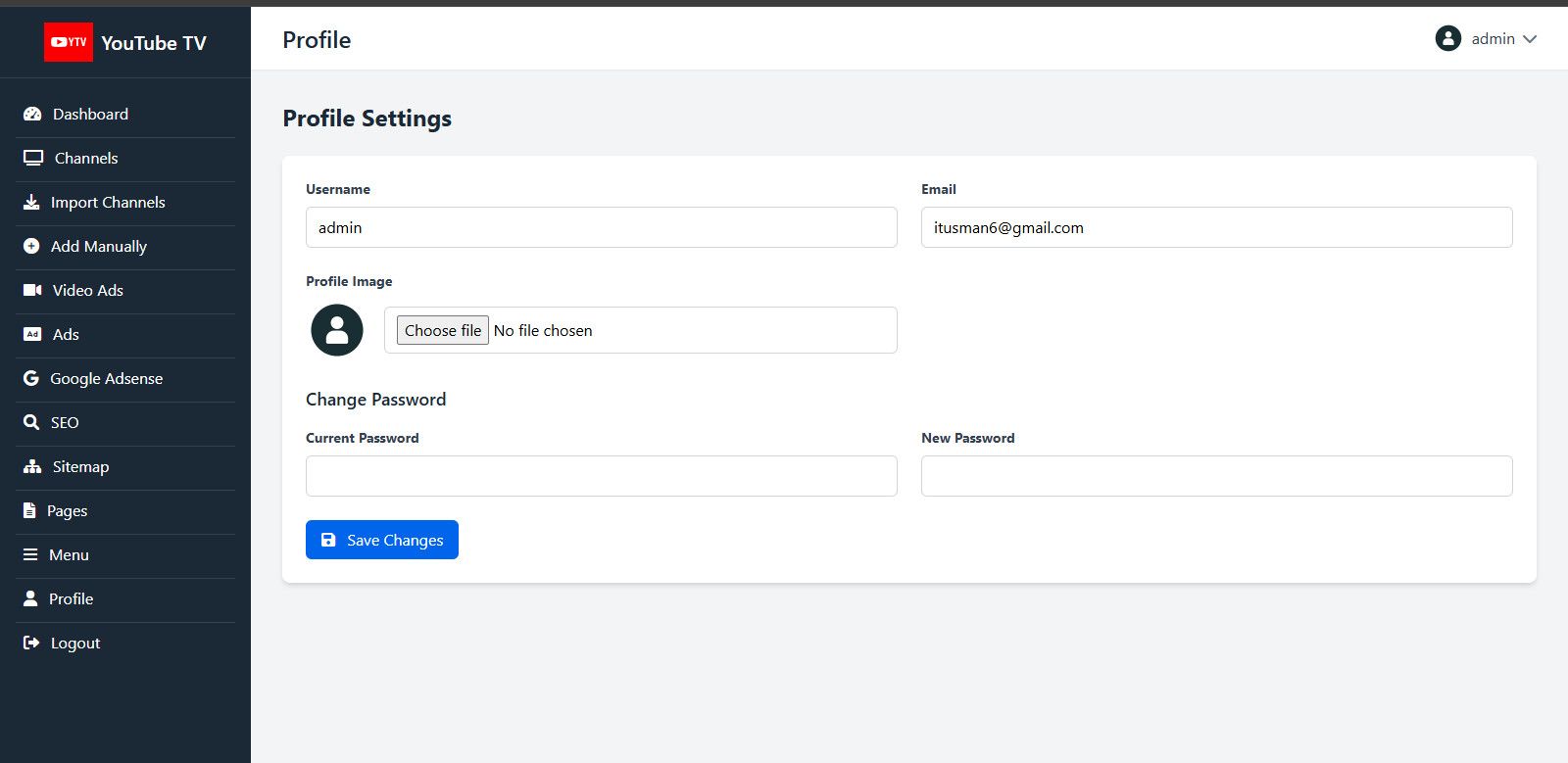Open the Pages menu item
The image size is (1568, 763).
click(x=67, y=510)
